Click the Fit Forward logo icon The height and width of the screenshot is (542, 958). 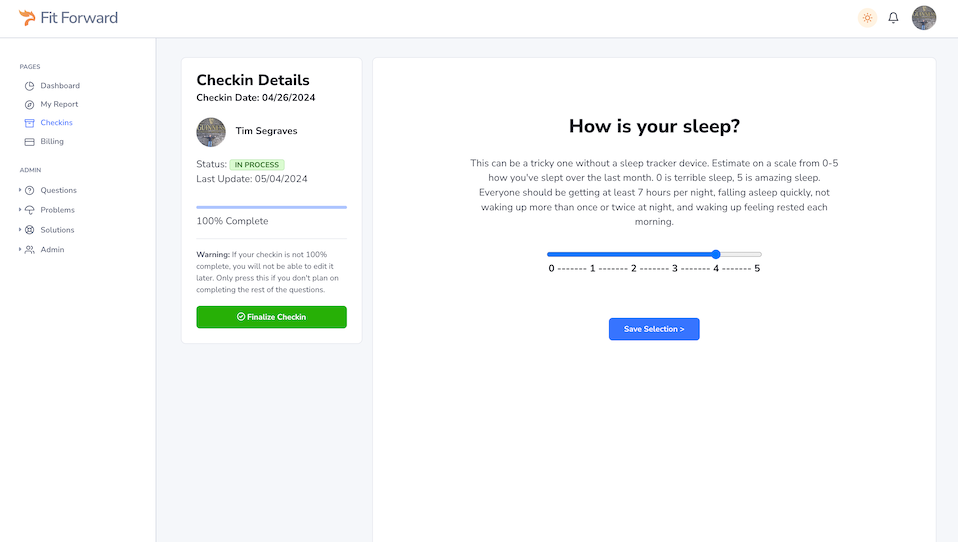26,18
